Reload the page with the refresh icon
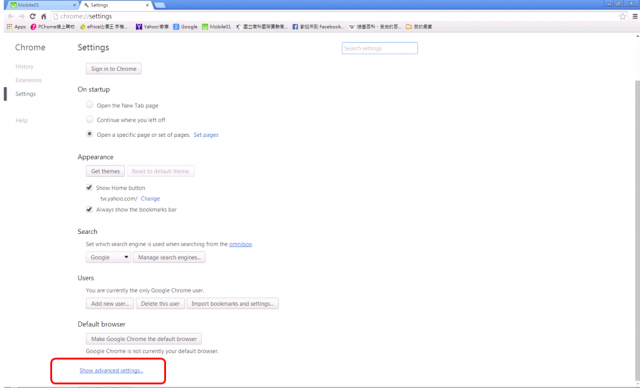 pyautogui.click(x=33, y=16)
